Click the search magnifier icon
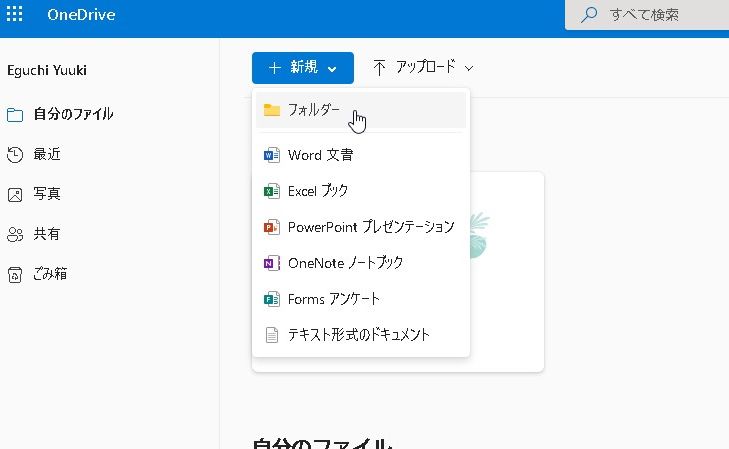729x449 pixels. pyautogui.click(x=589, y=15)
